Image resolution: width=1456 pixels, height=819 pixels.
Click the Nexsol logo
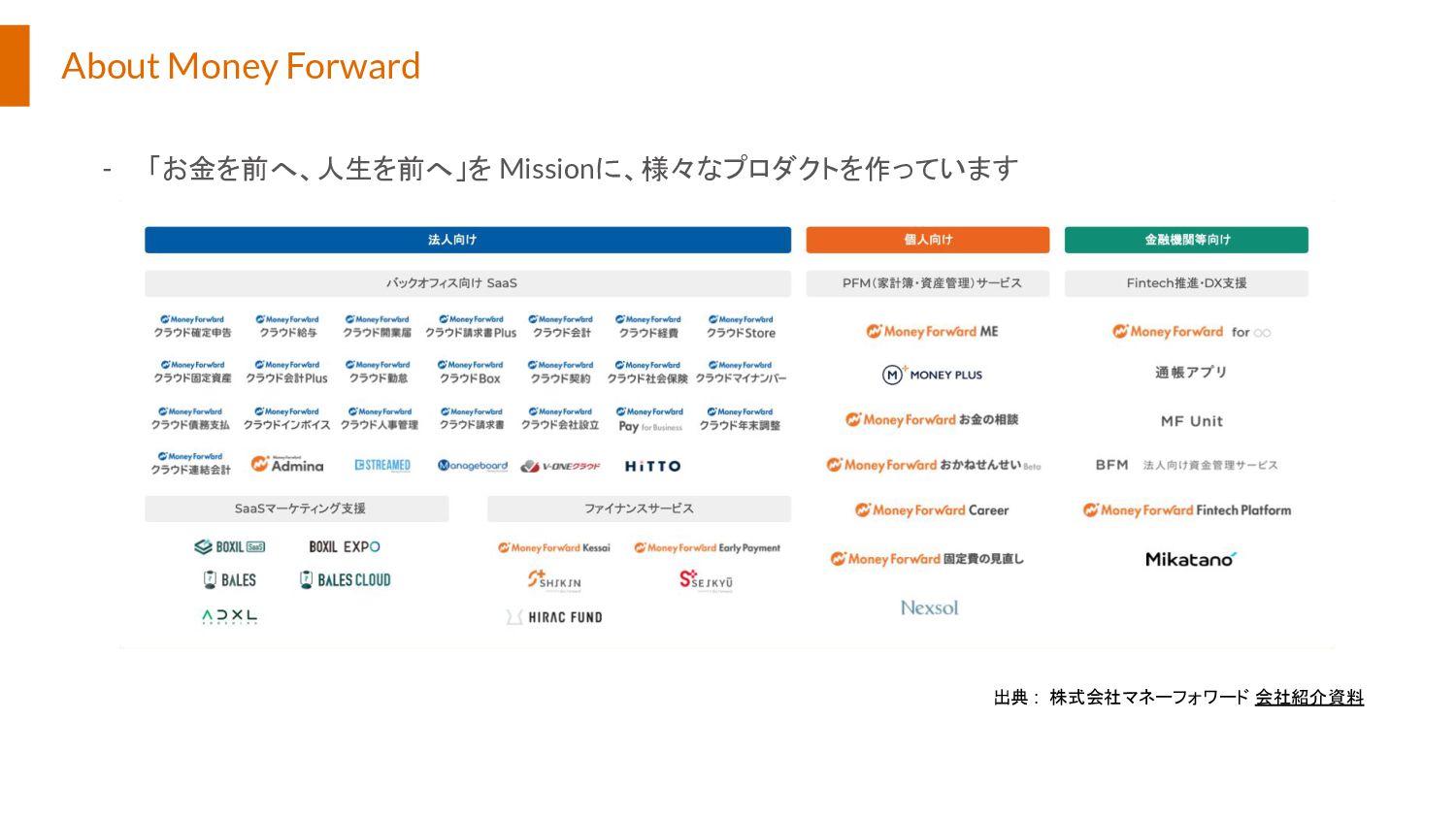929,607
